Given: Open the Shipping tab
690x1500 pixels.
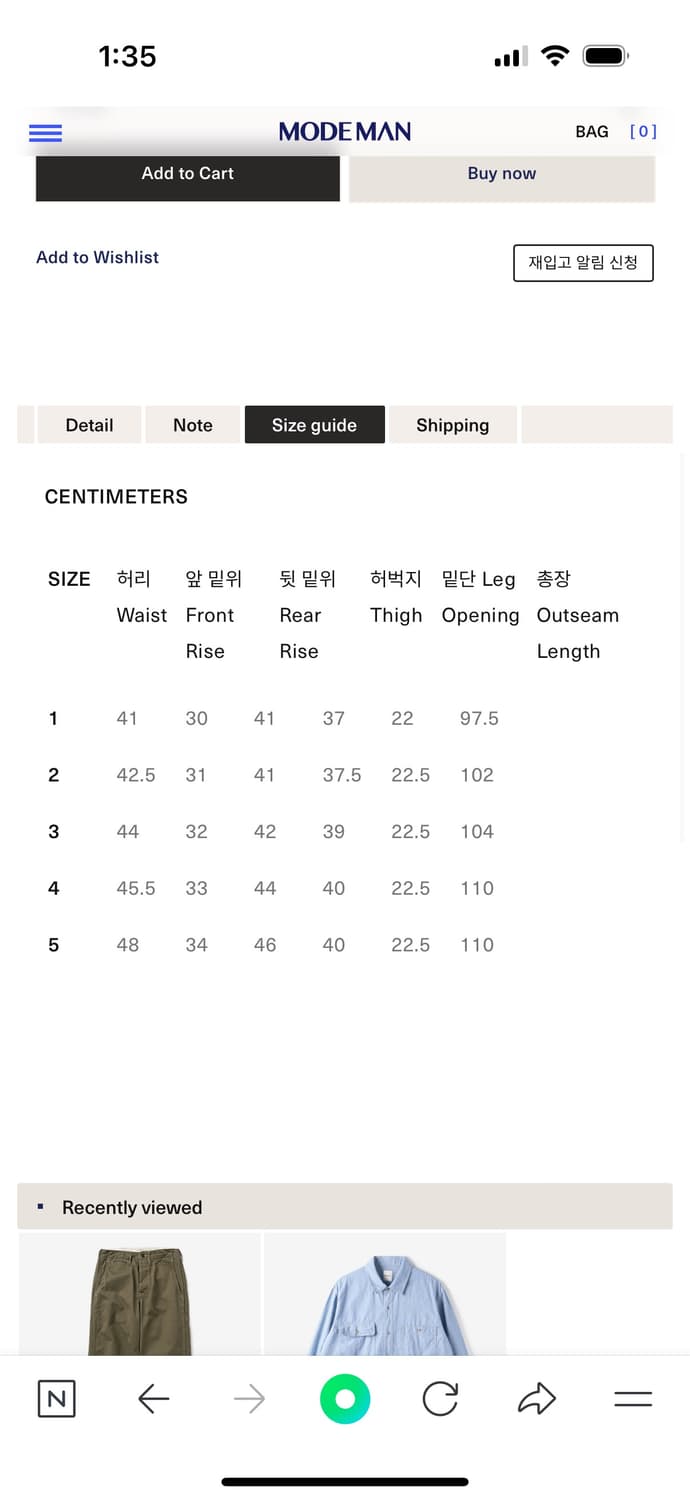Looking at the screenshot, I should tap(452, 425).
